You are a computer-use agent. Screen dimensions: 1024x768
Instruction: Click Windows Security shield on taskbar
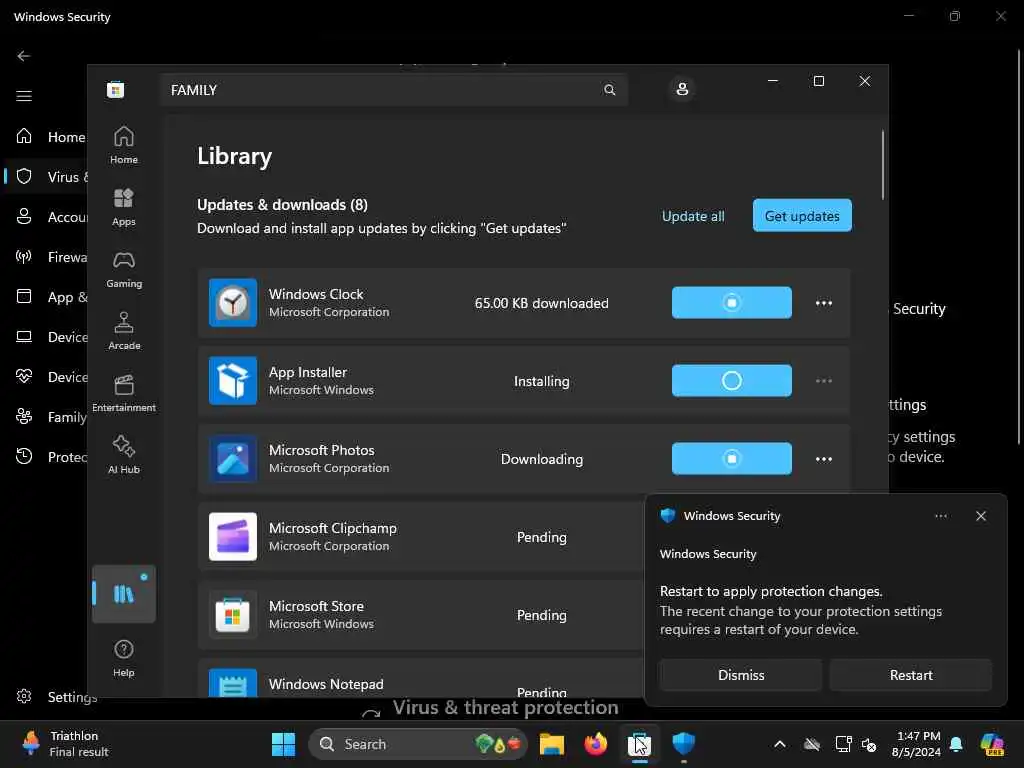tap(683, 744)
